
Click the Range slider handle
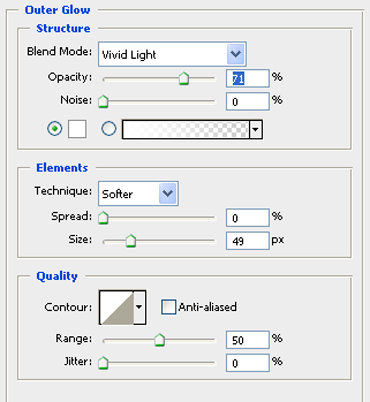[160, 340]
